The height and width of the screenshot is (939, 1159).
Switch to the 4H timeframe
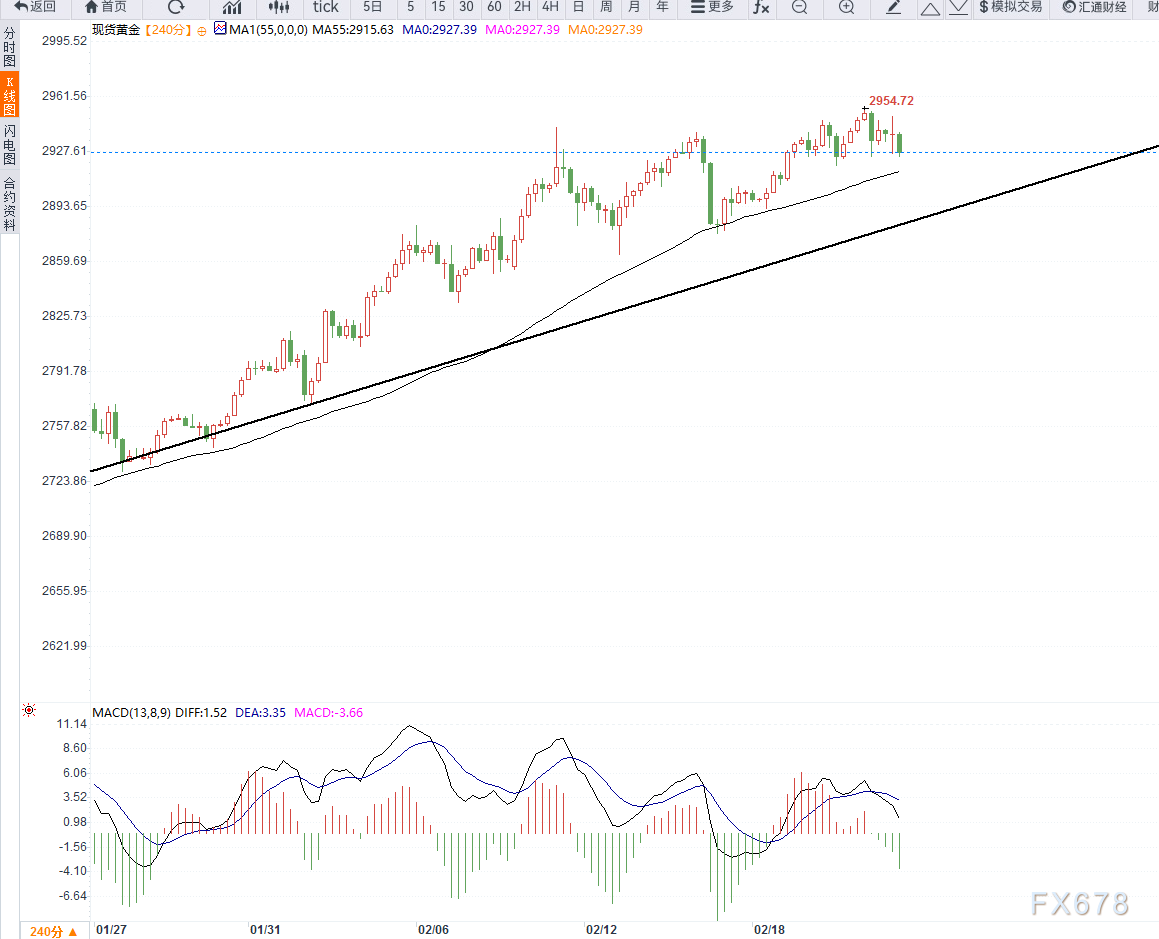pyautogui.click(x=550, y=7)
